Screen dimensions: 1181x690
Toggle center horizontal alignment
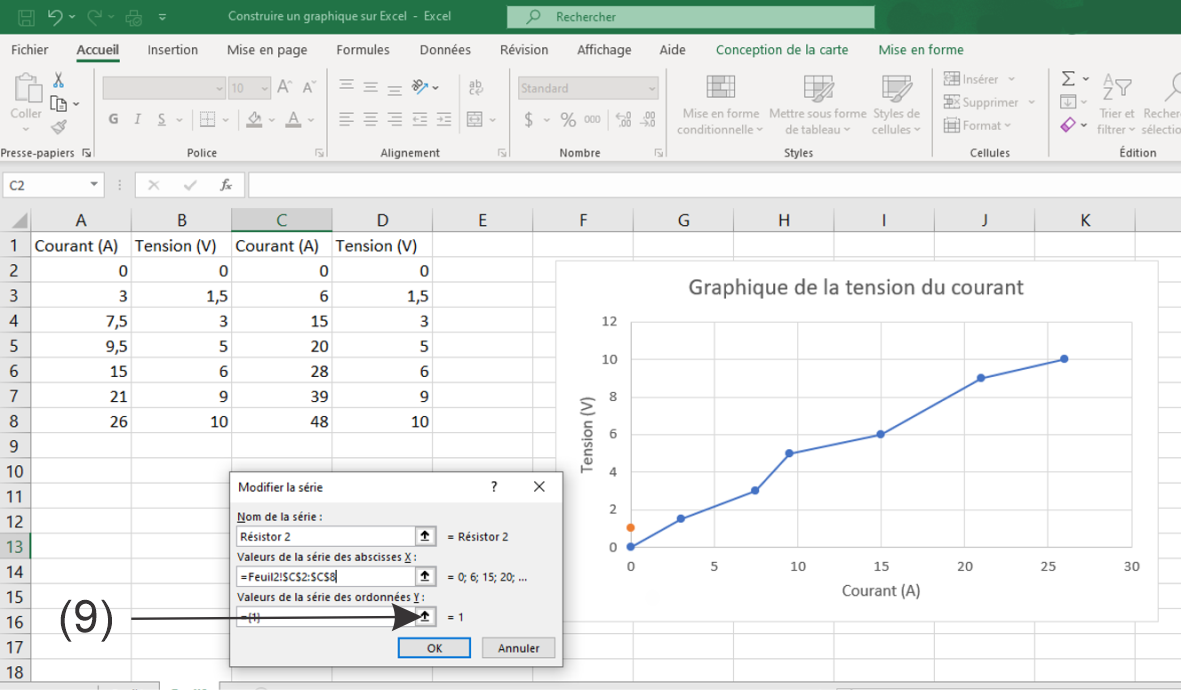pyautogui.click(x=370, y=120)
